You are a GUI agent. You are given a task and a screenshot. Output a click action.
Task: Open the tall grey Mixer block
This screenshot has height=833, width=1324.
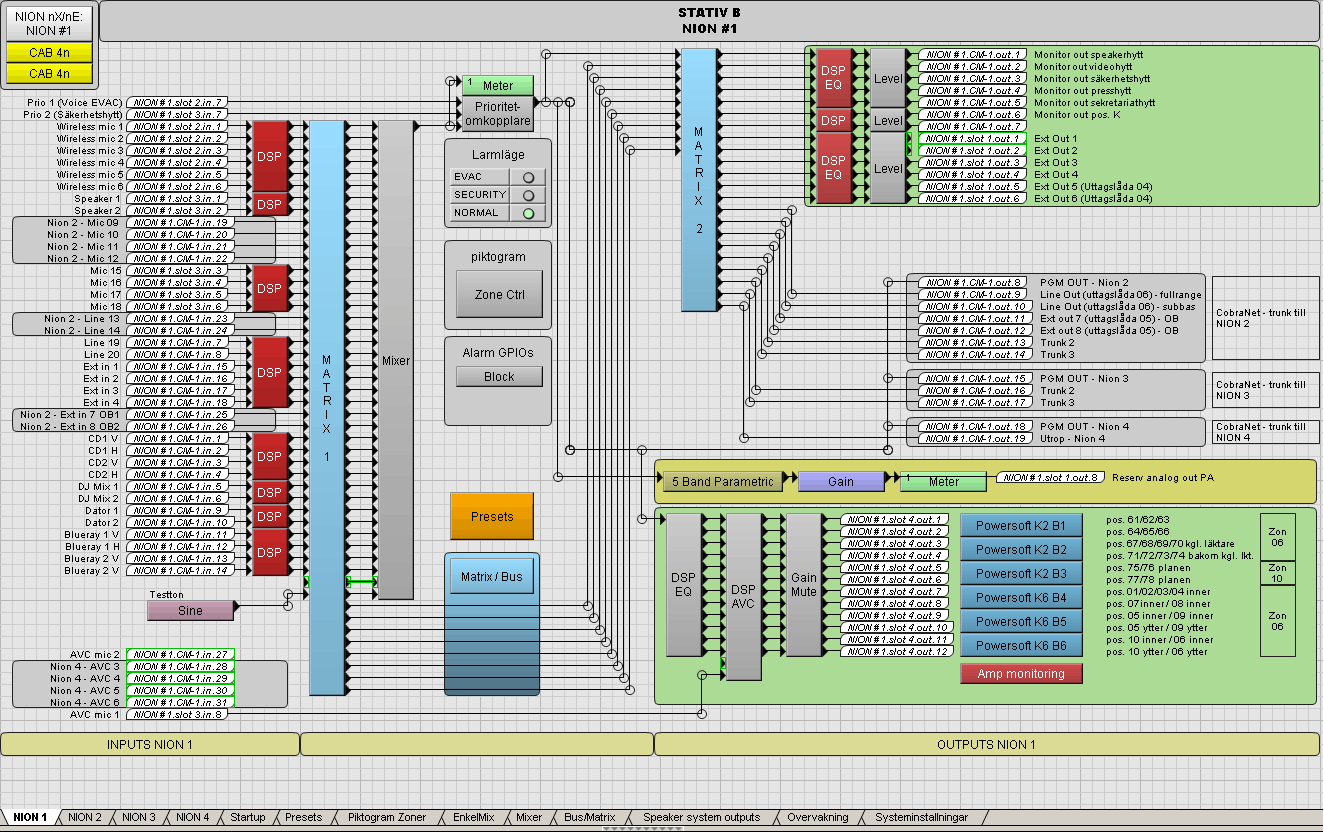pyautogui.click(x=396, y=361)
